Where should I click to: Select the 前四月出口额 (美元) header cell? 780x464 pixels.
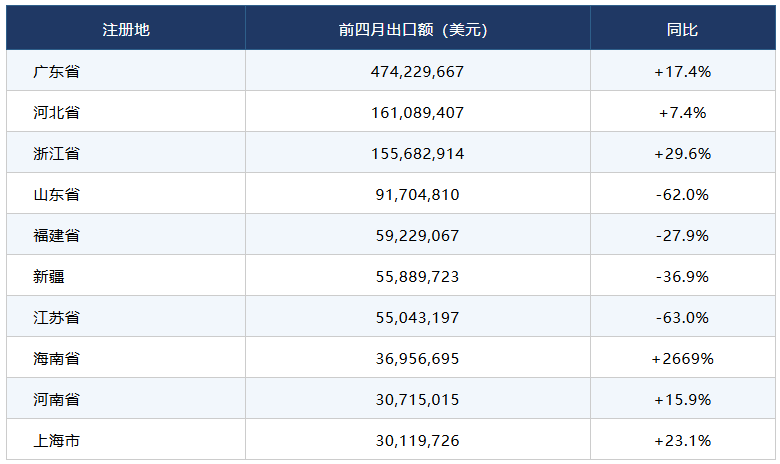(417, 30)
